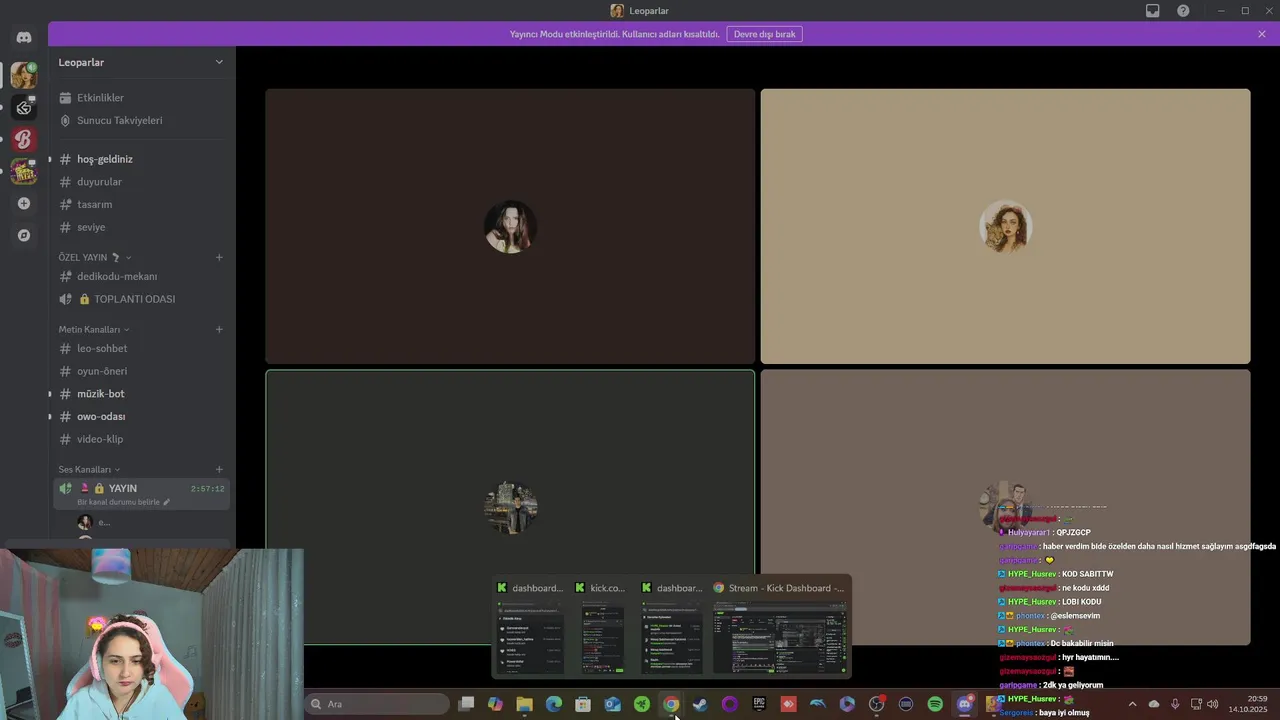Select the top-right participant video tile avatar
The height and width of the screenshot is (720, 1280).
click(1005, 227)
